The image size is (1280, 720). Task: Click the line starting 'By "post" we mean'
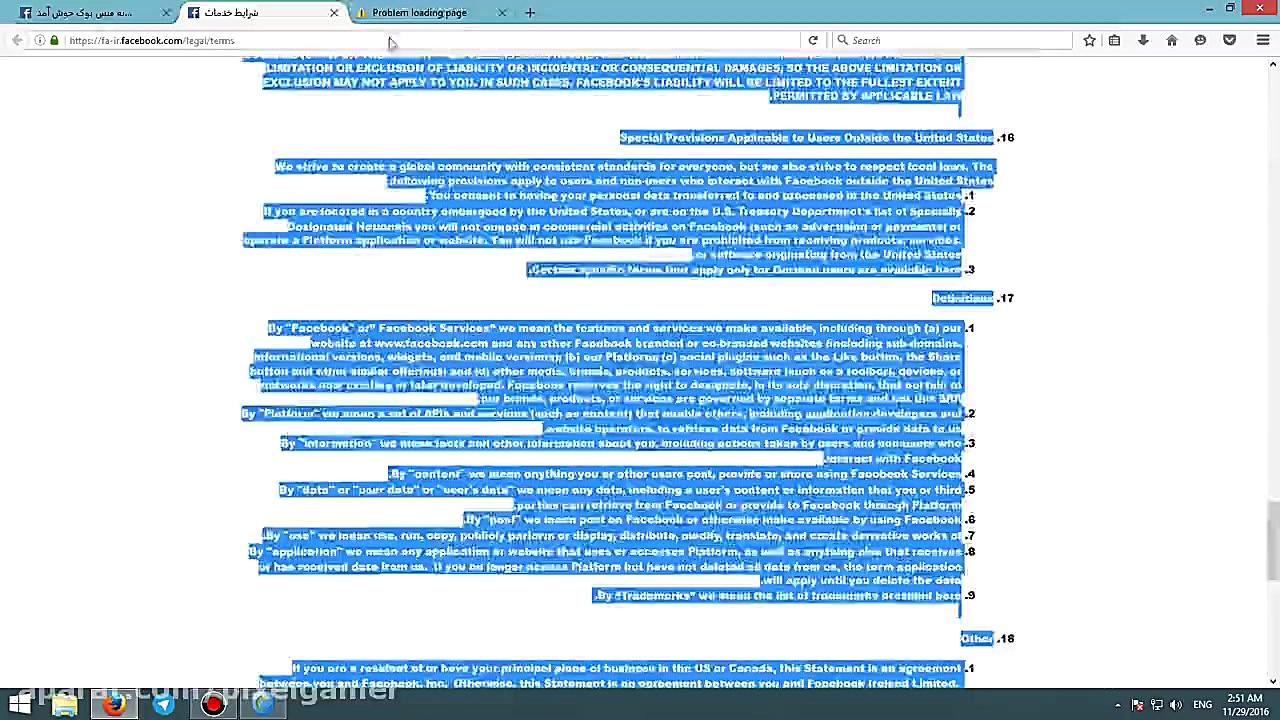click(x=713, y=520)
